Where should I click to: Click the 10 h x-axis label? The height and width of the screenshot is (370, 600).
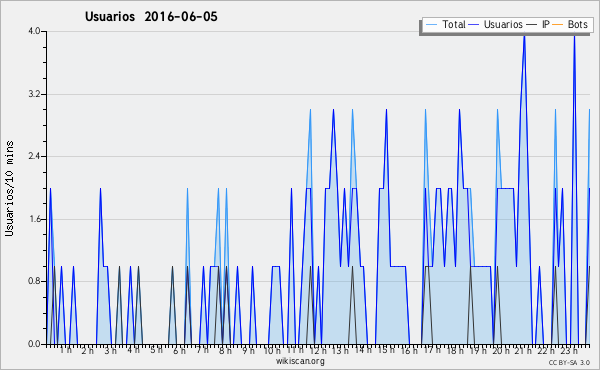[x=272, y=350]
